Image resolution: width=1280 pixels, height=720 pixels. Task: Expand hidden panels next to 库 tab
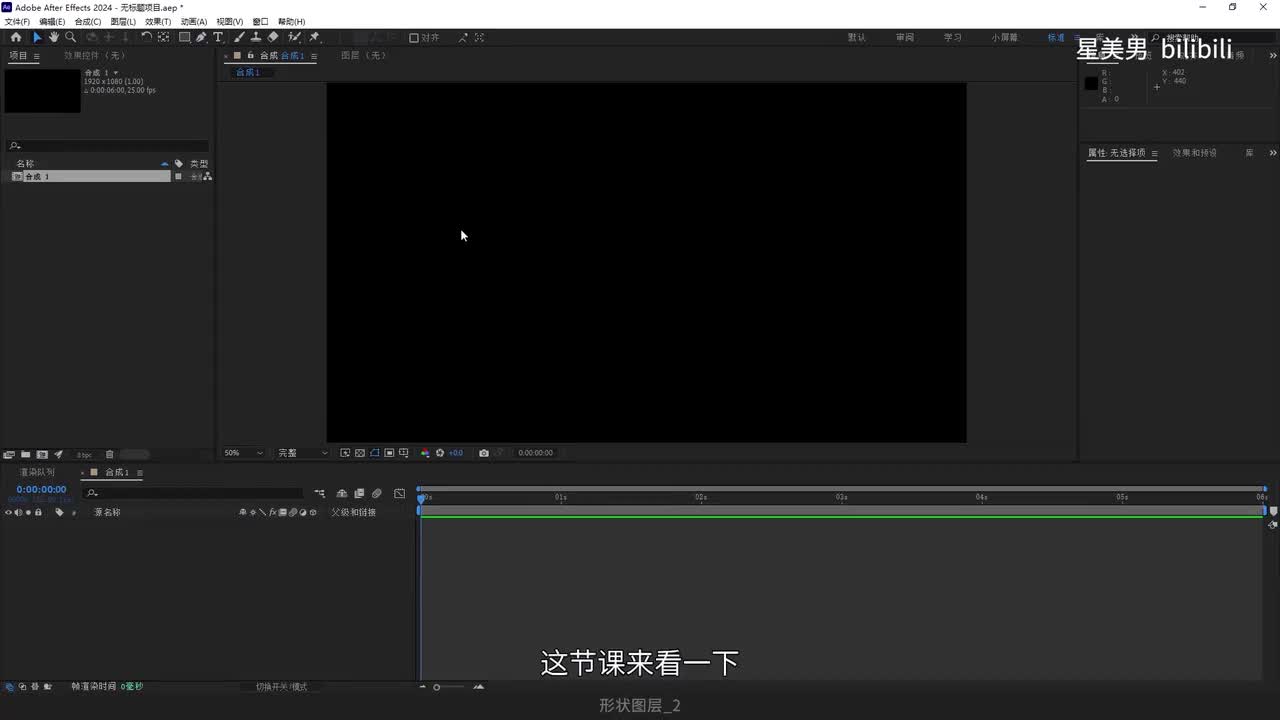point(1272,153)
